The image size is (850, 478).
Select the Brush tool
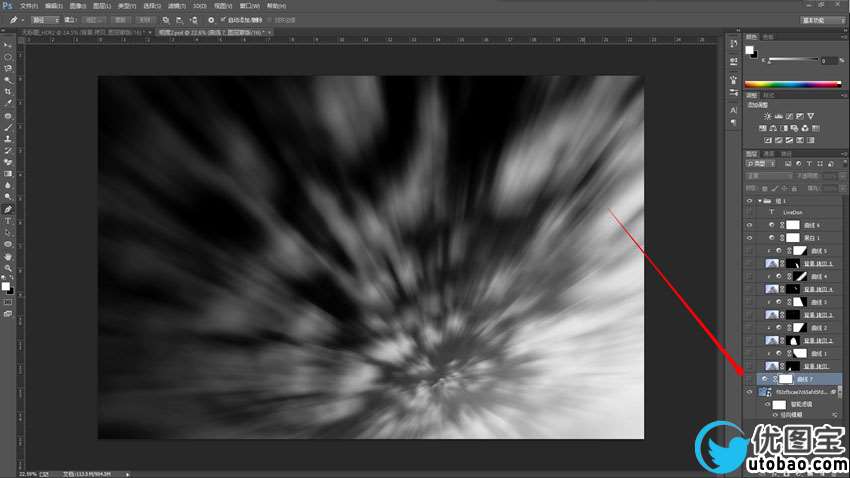8,127
